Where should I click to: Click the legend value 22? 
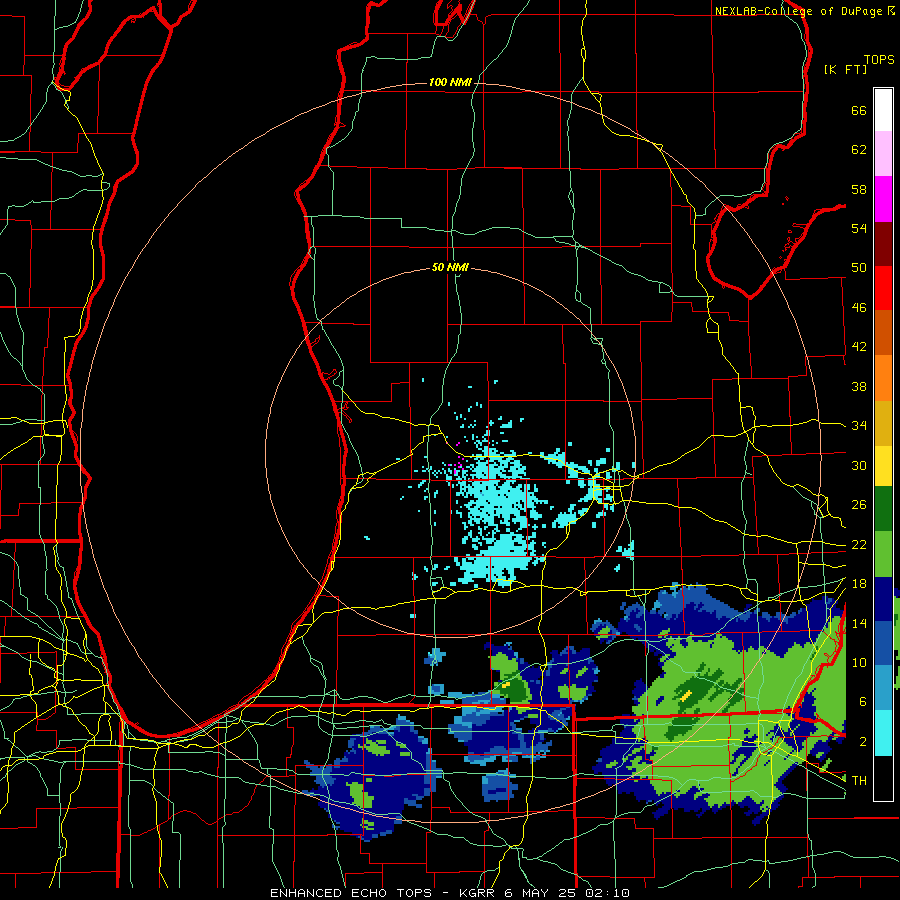(x=859, y=545)
